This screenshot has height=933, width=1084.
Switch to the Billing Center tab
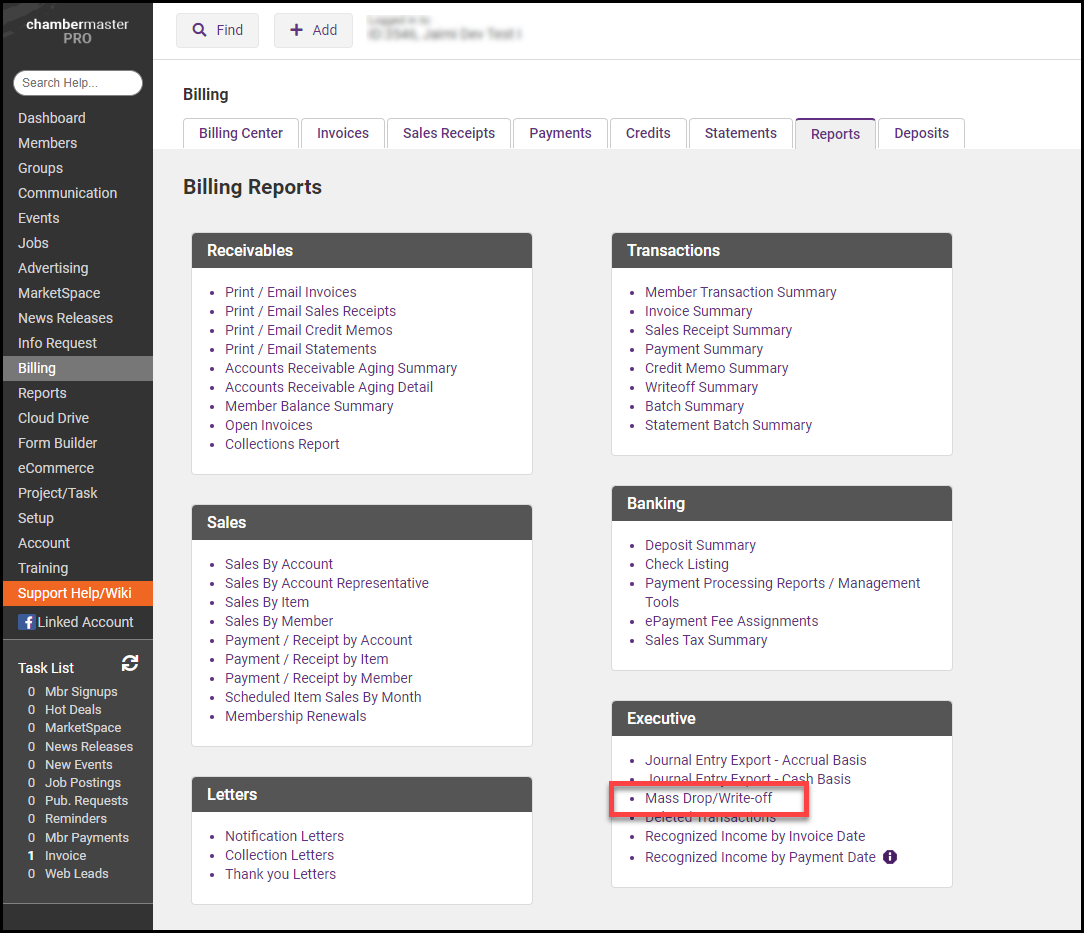[x=241, y=133]
